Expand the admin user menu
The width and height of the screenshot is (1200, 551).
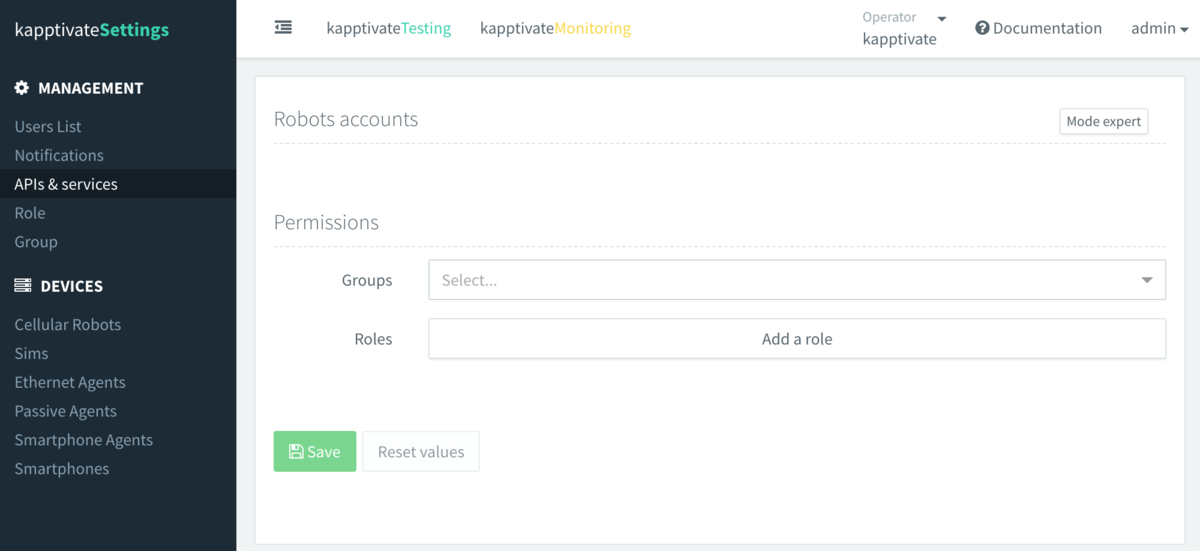1159,29
